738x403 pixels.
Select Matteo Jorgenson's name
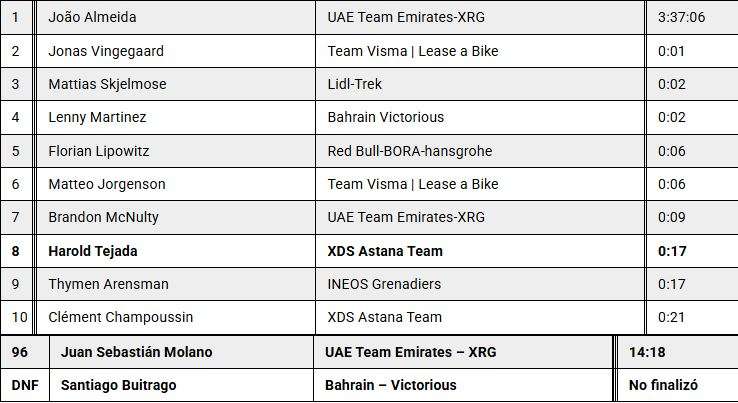[x=107, y=184]
